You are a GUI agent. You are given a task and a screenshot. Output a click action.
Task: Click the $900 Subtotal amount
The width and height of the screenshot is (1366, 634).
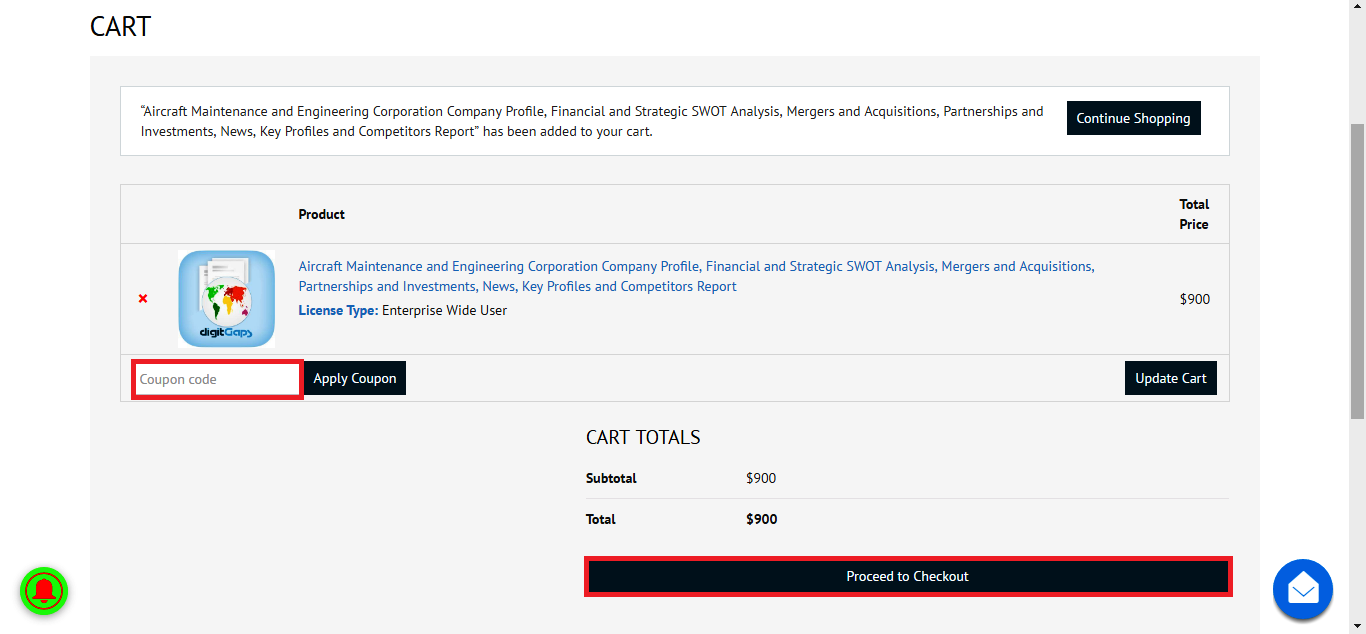761,478
